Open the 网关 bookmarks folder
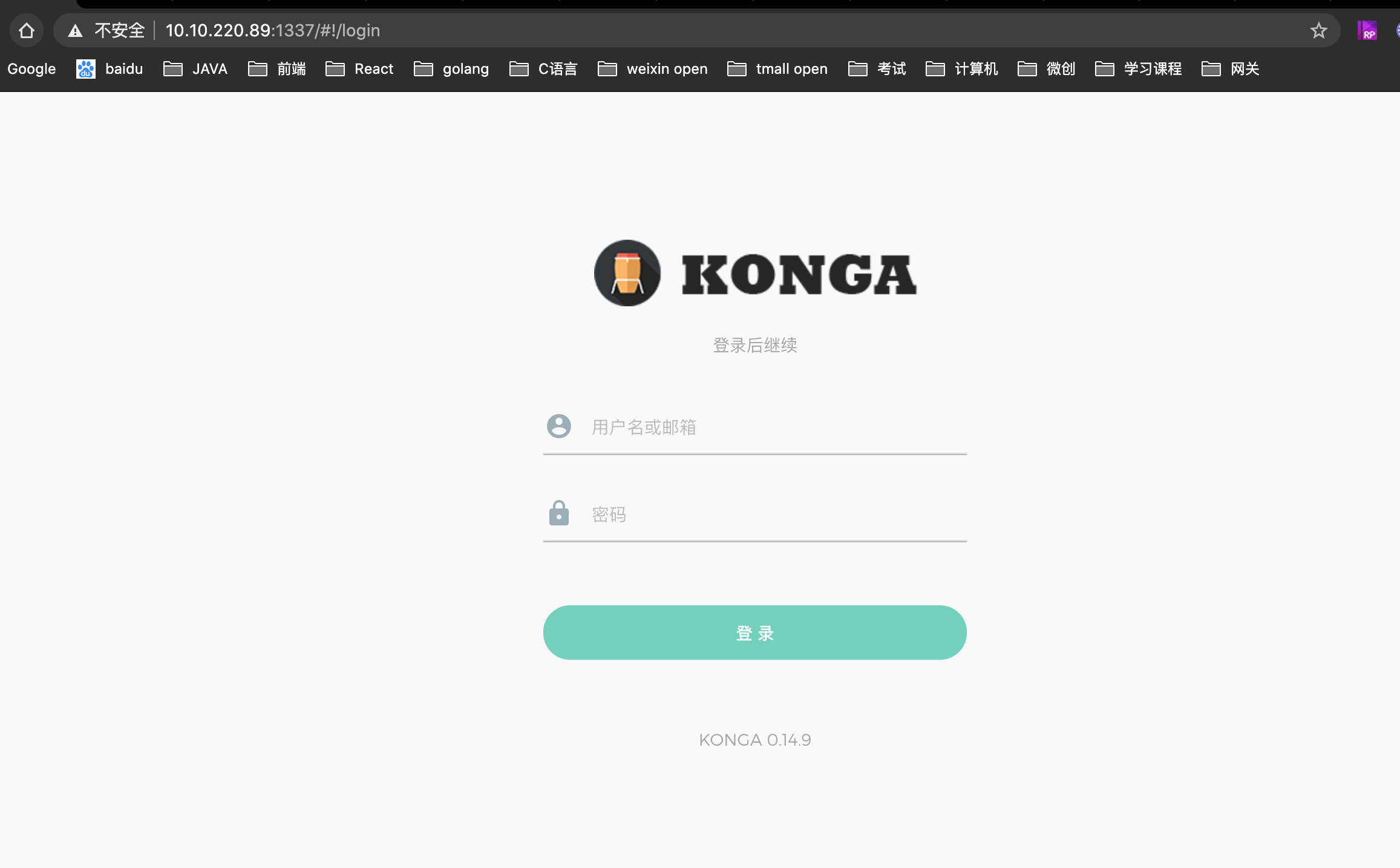Image resolution: width=1400 pixels, height=868 pixels. (x=1231, y=69)
